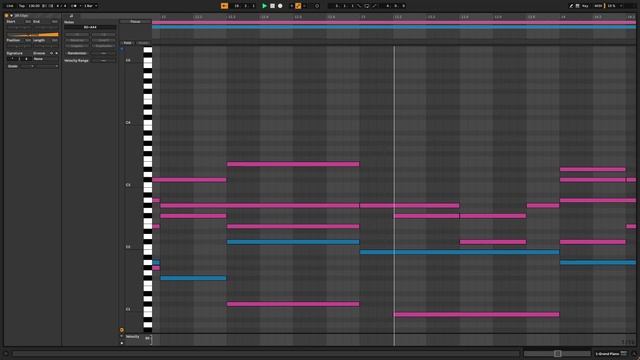Toggle the Focus button above the editor
This screenshot has height=360, width=640.
pos(136,22)
